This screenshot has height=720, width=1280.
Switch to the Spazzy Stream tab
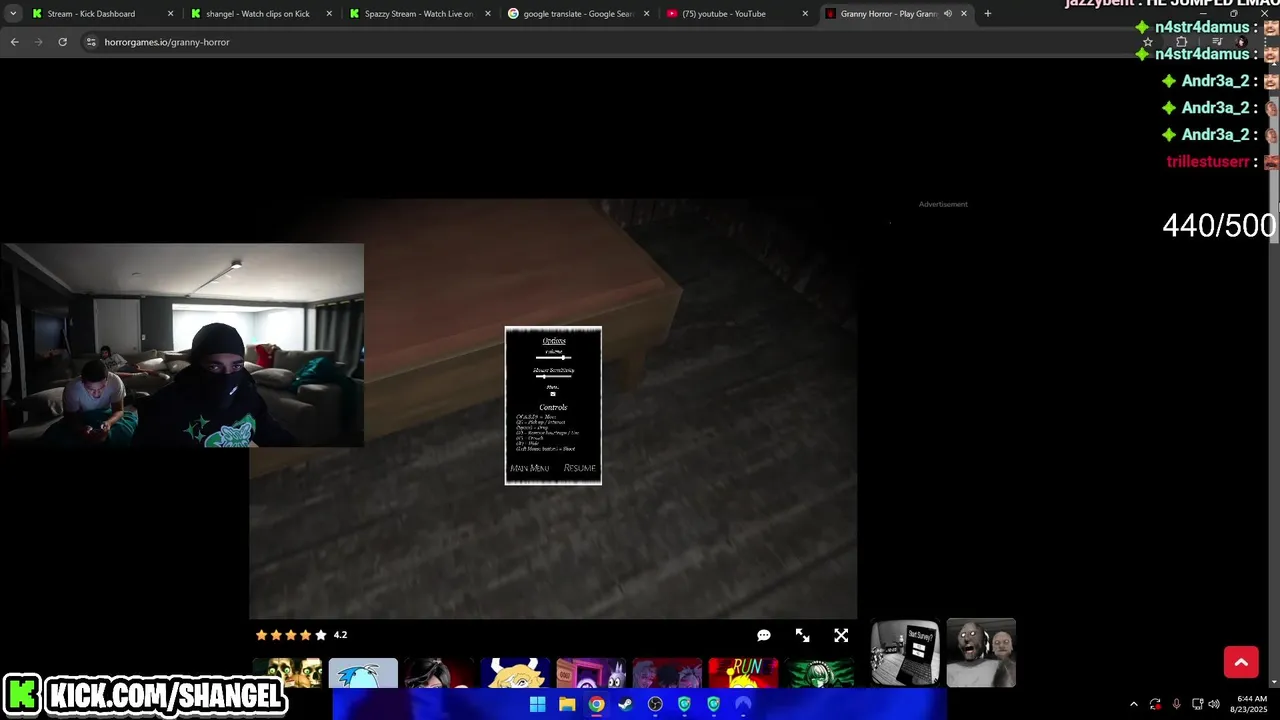[418, 14]
